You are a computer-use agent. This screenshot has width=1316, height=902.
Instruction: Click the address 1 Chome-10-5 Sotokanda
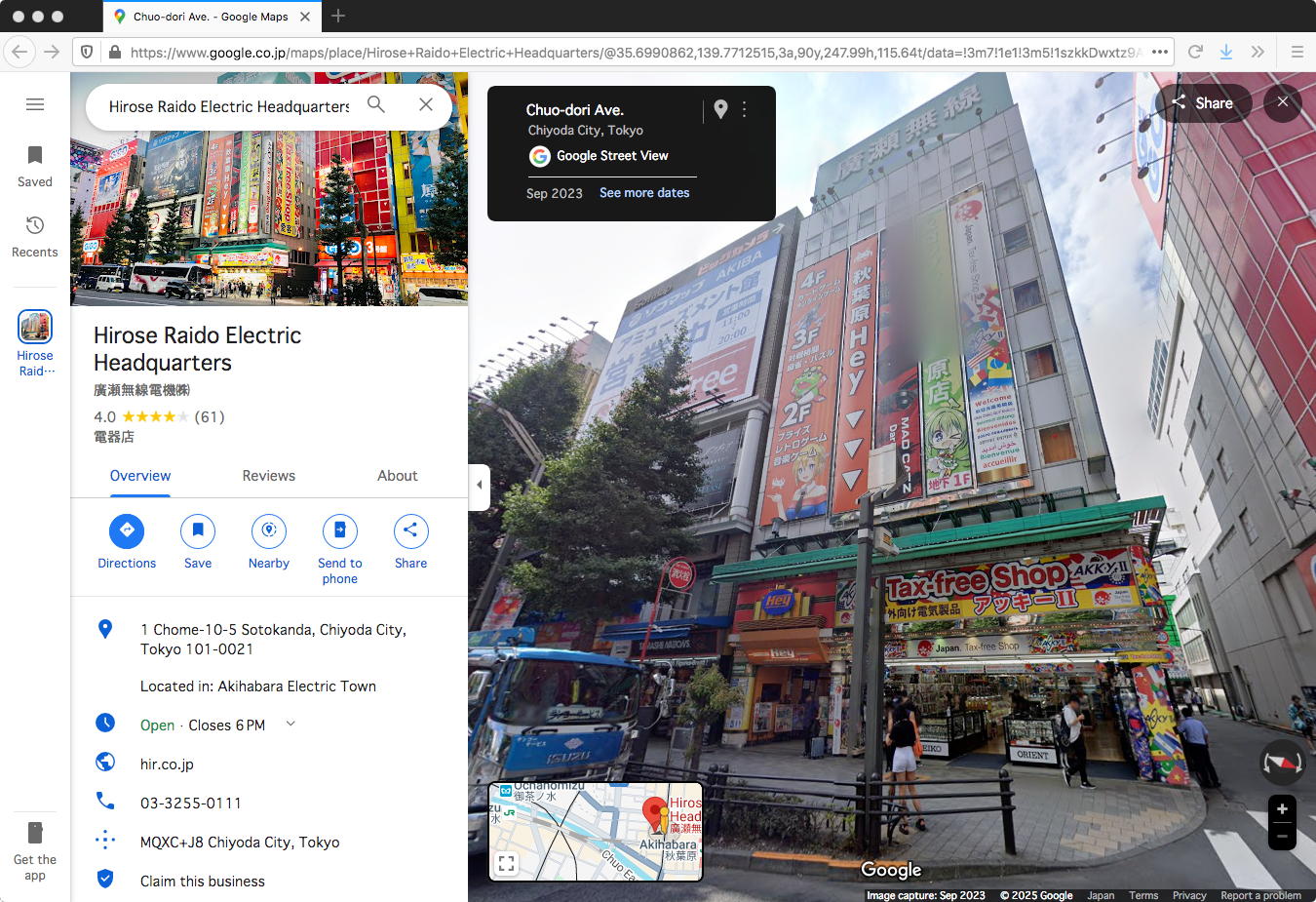click(x=273, y=640)
